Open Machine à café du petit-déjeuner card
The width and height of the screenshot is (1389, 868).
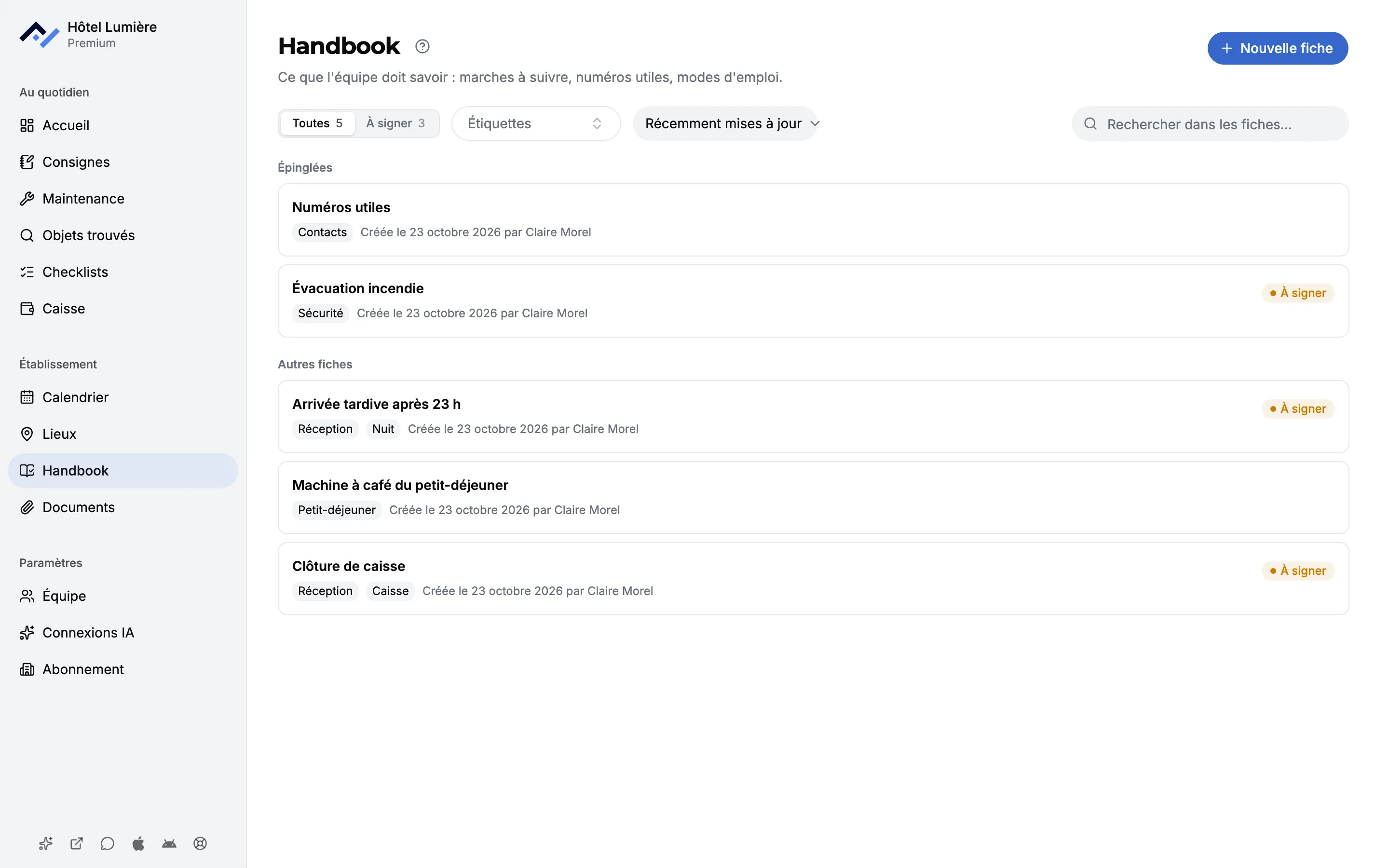point(813,498)
